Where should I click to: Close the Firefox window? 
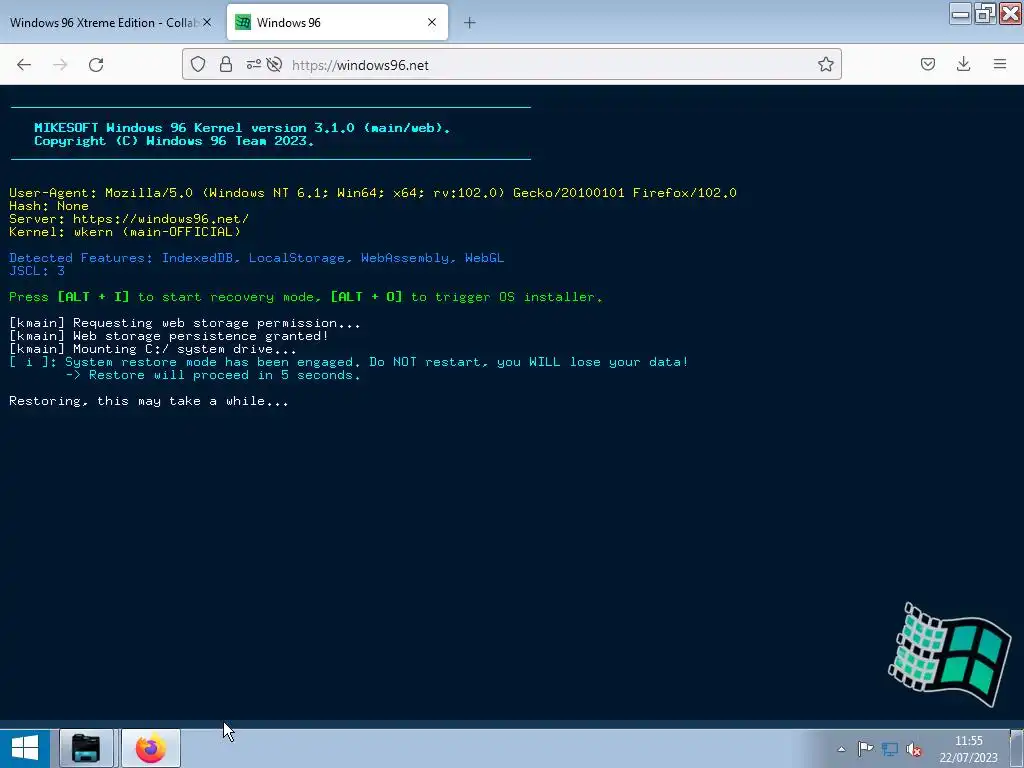pos(1010,13)
